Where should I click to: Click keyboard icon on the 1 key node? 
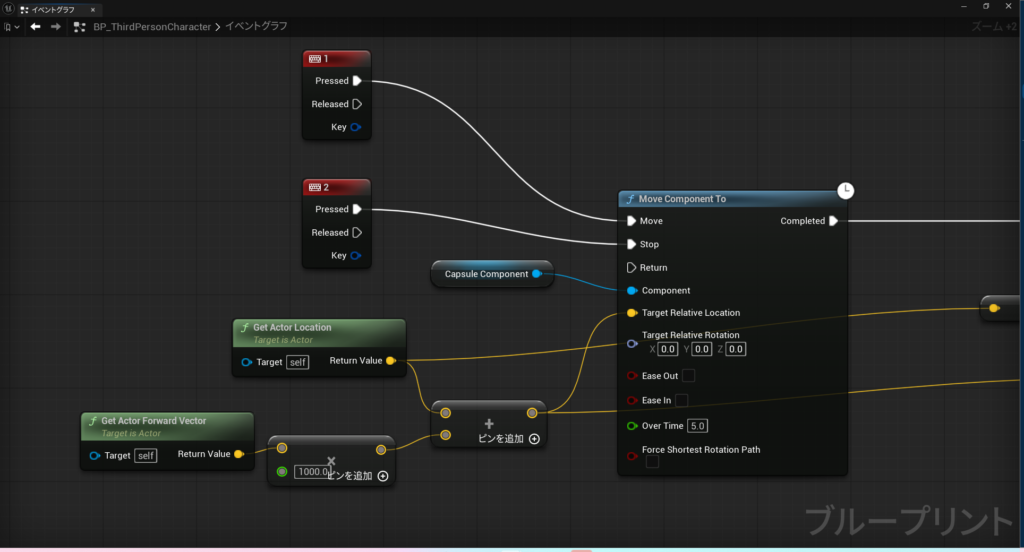click(314, 59)
